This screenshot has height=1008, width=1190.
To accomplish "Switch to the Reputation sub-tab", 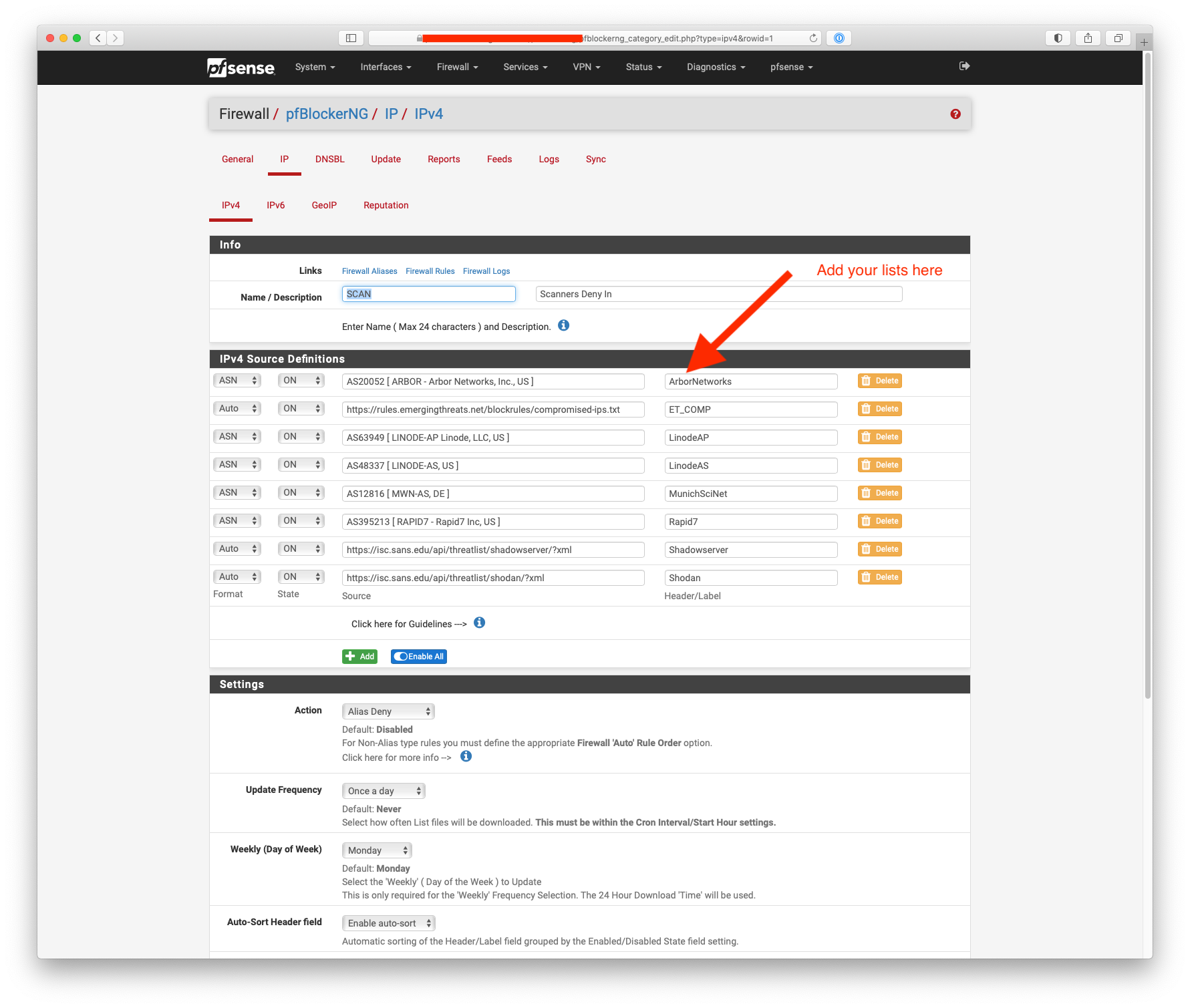I will click(386, 206).
